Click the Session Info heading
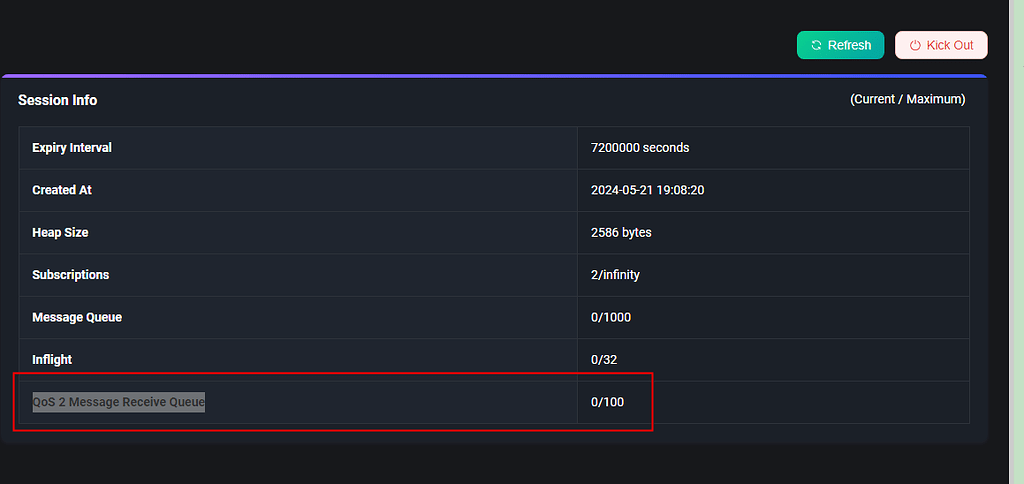This screenshot has height=484, width=1024. [57, 100]
